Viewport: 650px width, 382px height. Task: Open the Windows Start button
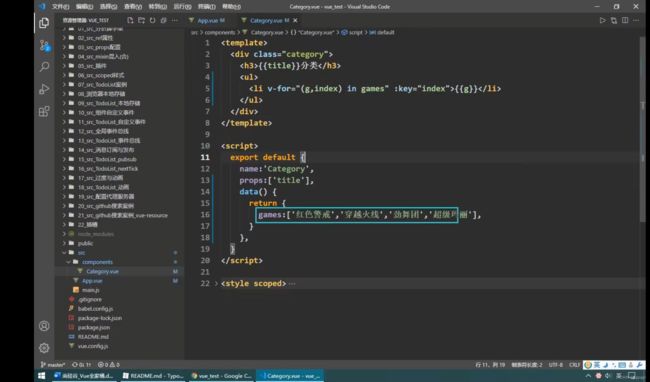pos(41,376)
